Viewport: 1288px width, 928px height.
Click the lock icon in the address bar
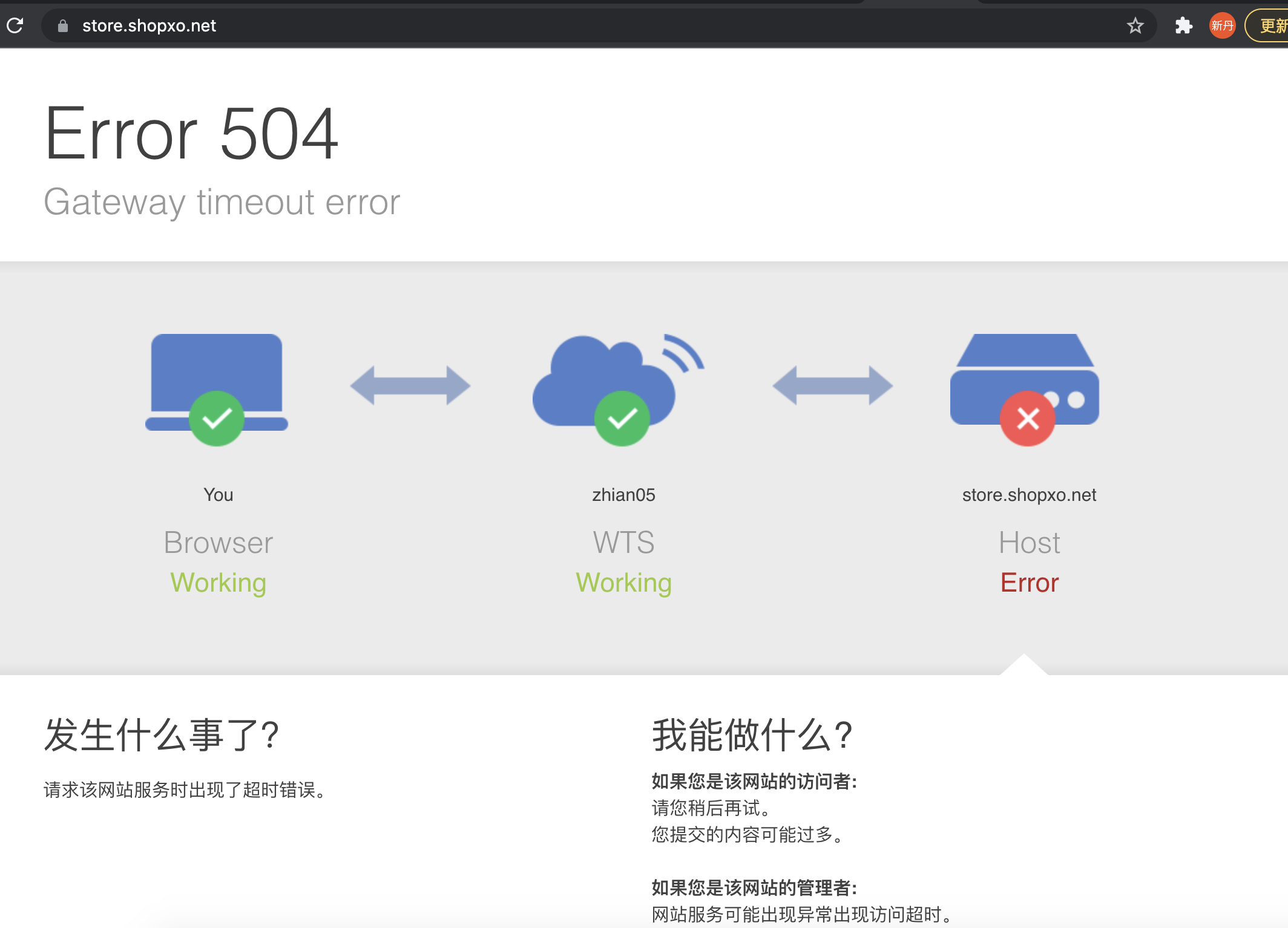point(62,25)
